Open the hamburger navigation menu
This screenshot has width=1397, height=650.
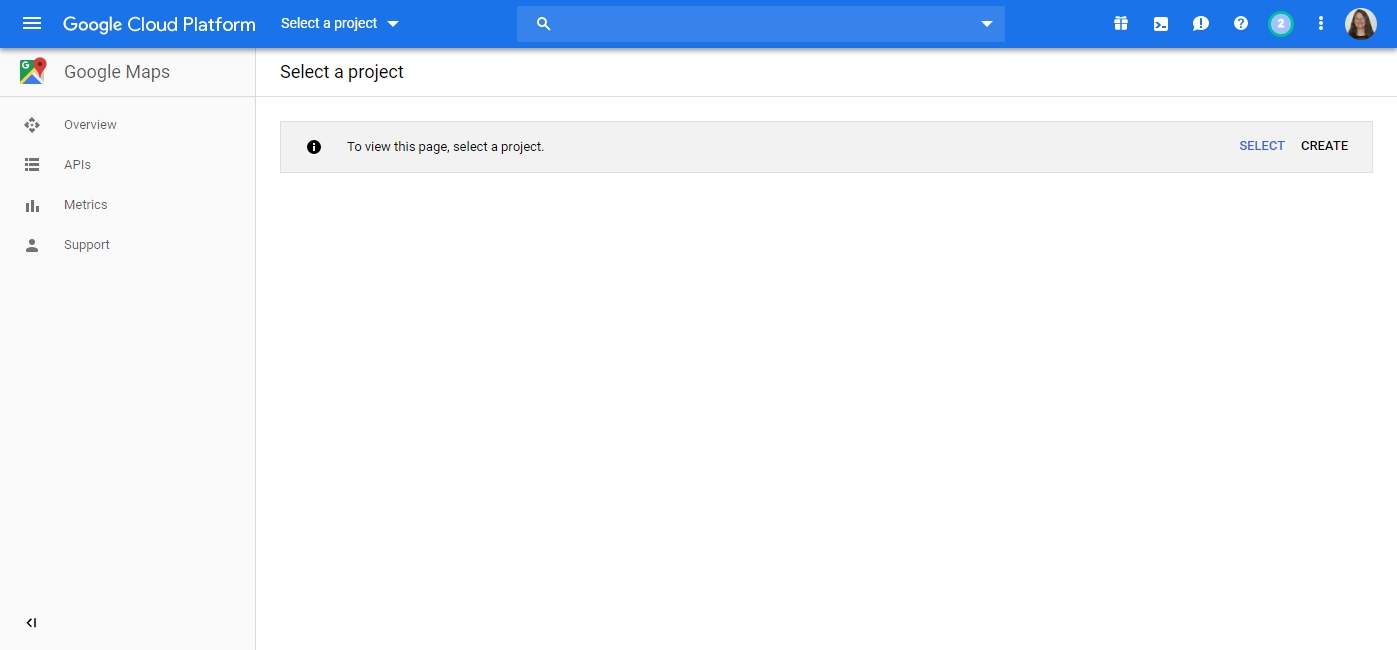[x=32, y=24]
